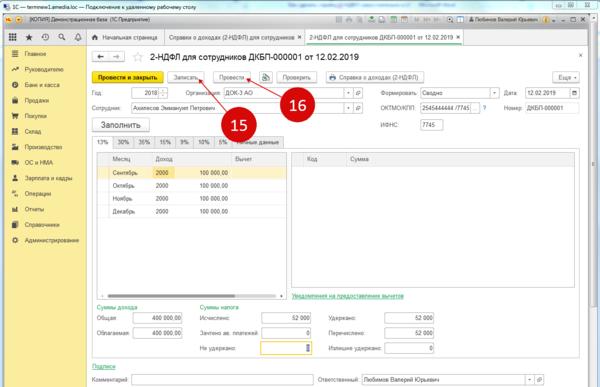Open Администрирование section

coord(52,240)
